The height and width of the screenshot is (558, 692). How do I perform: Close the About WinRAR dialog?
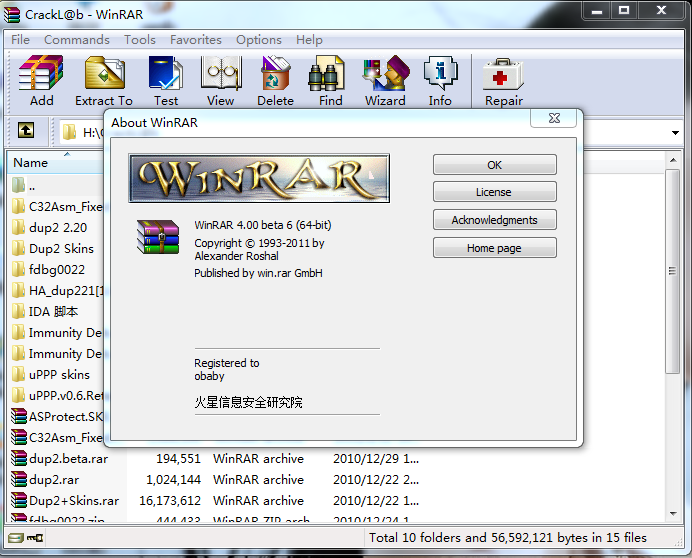click(x=554, y=118)
